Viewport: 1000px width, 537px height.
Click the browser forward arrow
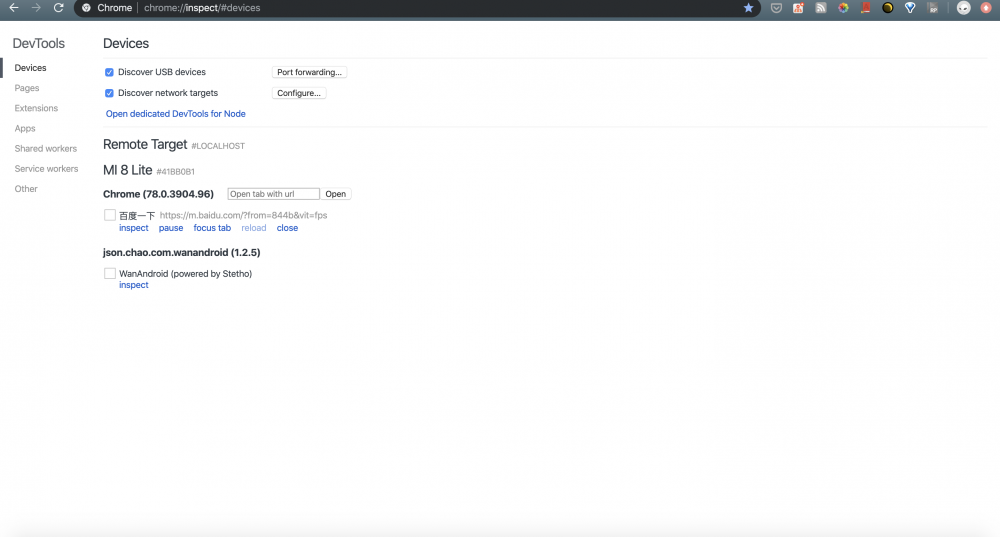(36, 8)
